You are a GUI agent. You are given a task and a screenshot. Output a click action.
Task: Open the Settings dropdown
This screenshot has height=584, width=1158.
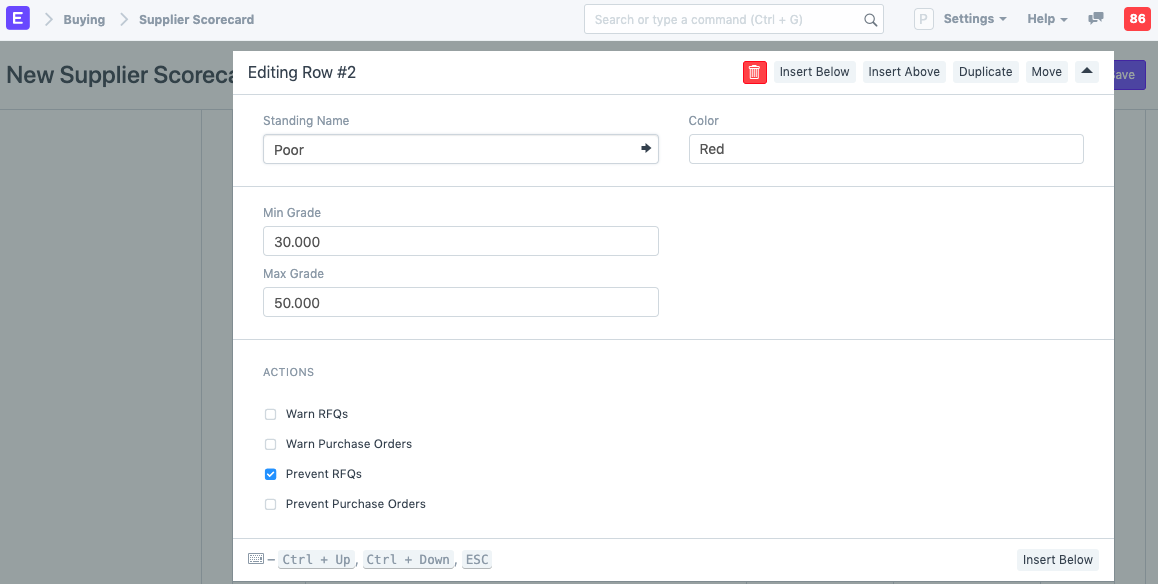pyautogui.click(x=968, y=18)
